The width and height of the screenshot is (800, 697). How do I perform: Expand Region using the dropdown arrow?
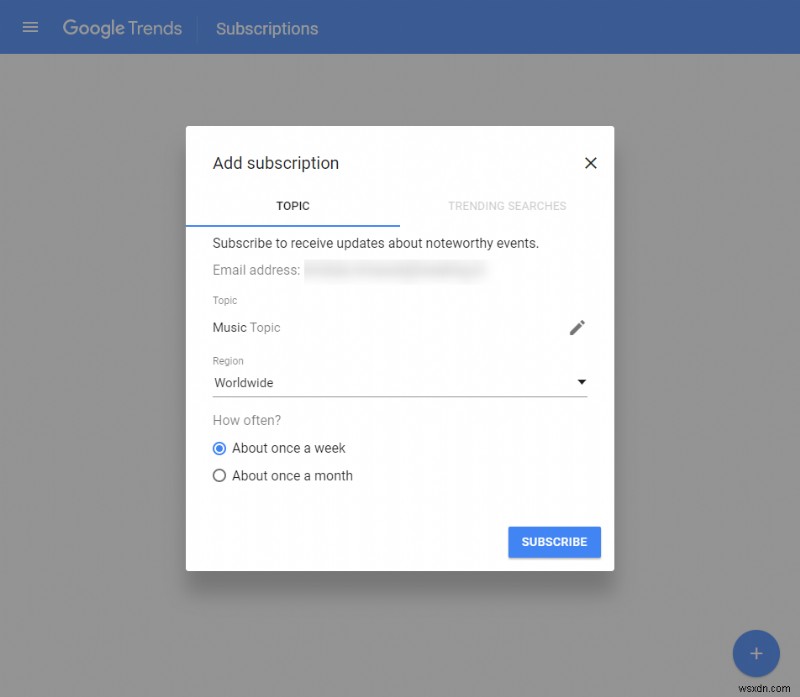click(x=581, y=382)
